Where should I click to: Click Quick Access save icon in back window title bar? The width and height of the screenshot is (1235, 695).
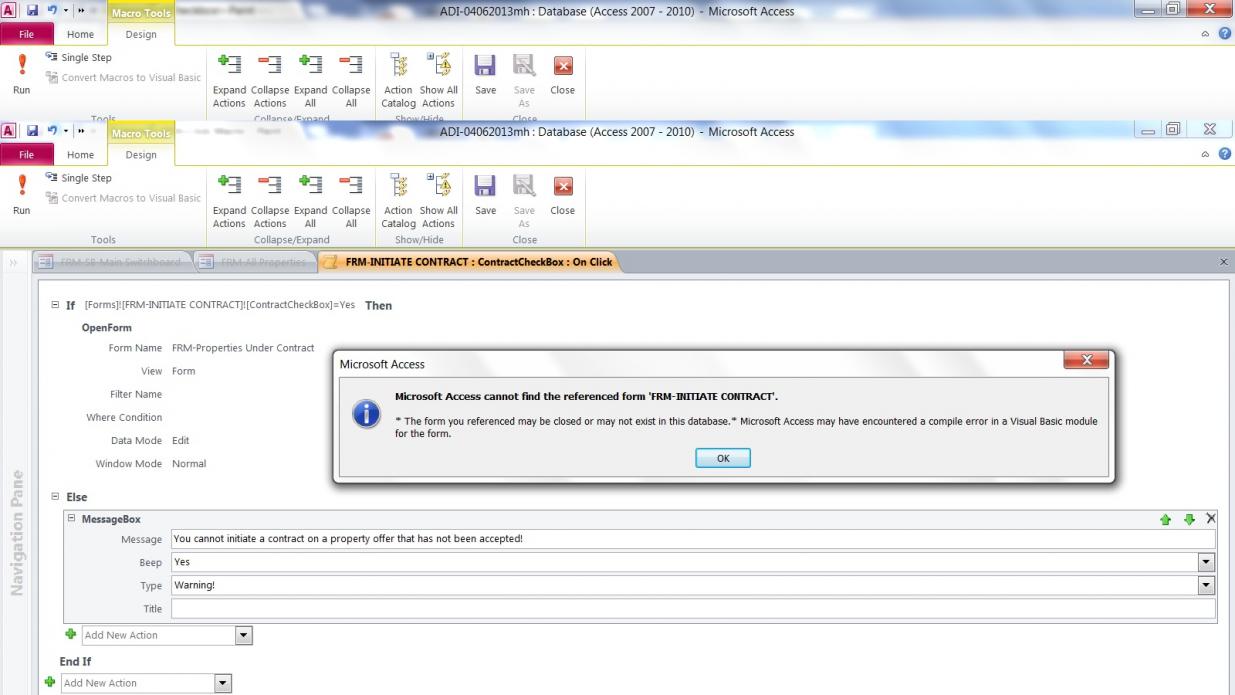[x=34, y=11]
